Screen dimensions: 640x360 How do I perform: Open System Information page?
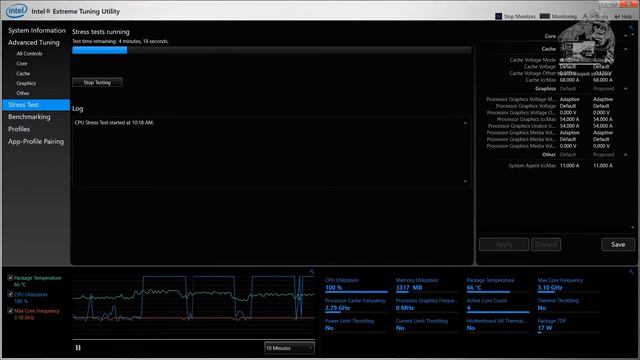pyautogui.click(x=37, y=31)
